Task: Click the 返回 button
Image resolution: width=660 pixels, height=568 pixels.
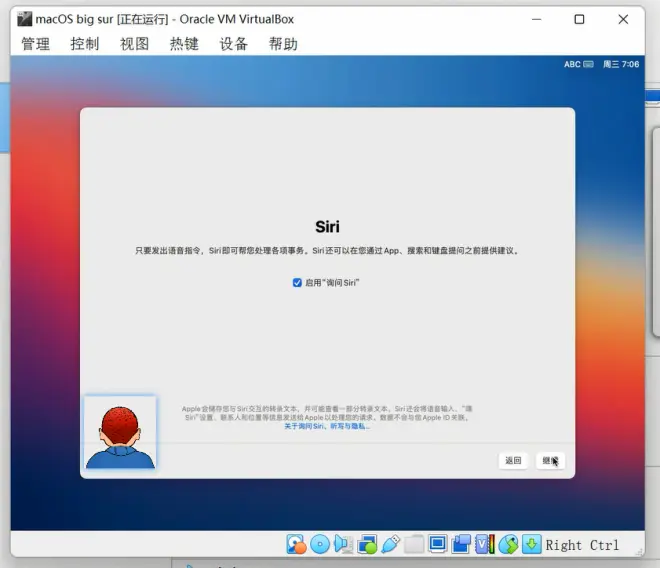Action: pos(513,461)
